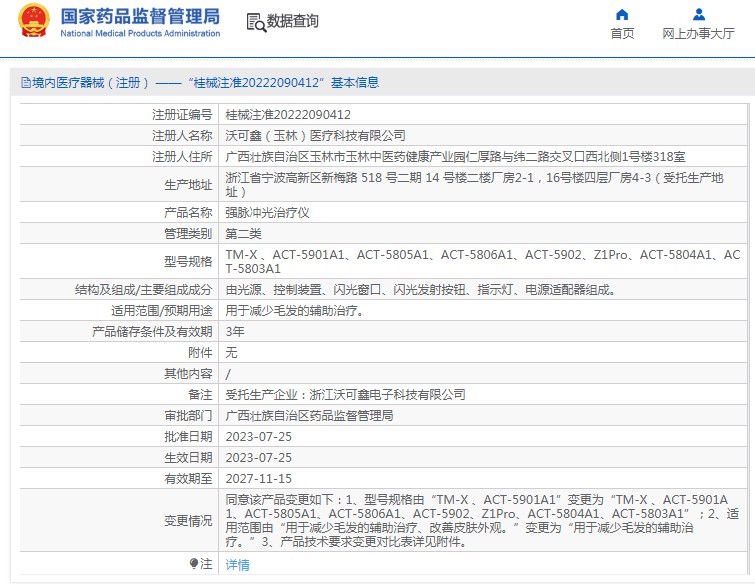Click management class value 第二类
Image resolution: width=755 pixels, height=584 pixels.
[243, 234]
